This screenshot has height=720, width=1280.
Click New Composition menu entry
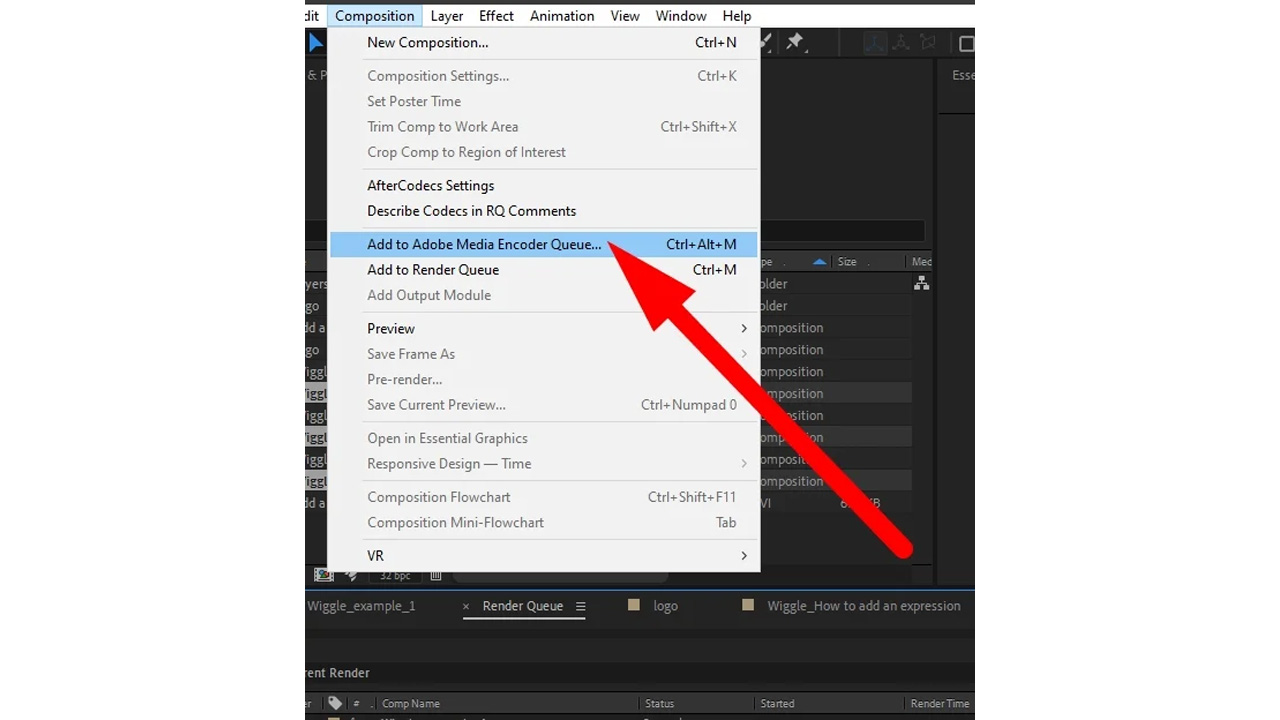[427, 43]
